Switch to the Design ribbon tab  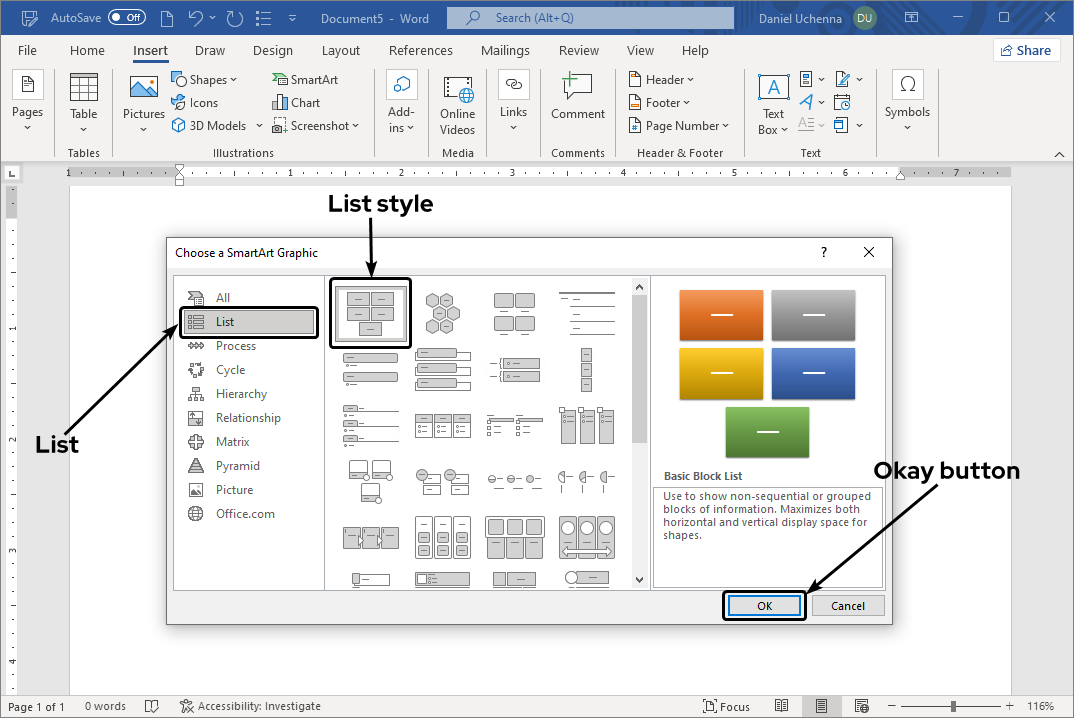point(273,51)
